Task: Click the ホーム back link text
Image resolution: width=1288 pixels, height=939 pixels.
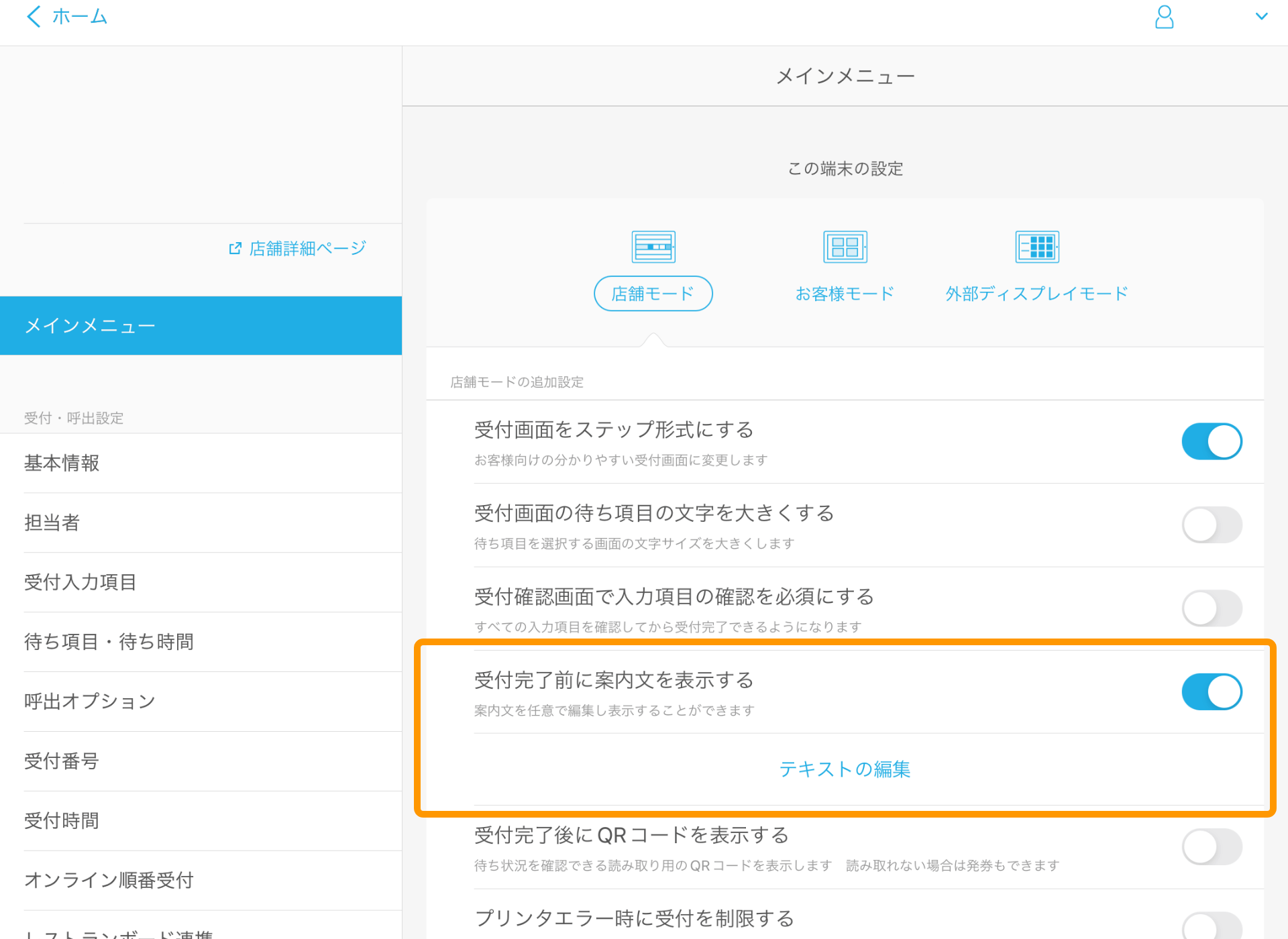Action: point(80,16)
